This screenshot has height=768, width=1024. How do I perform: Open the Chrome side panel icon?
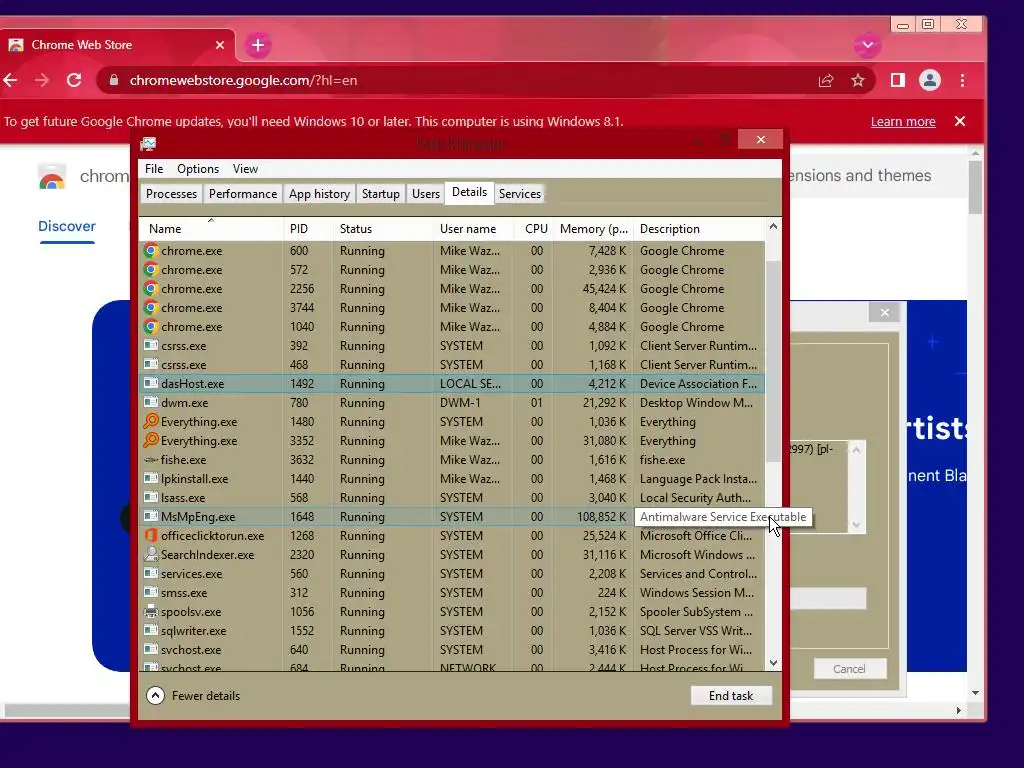(x=898, y=80)
